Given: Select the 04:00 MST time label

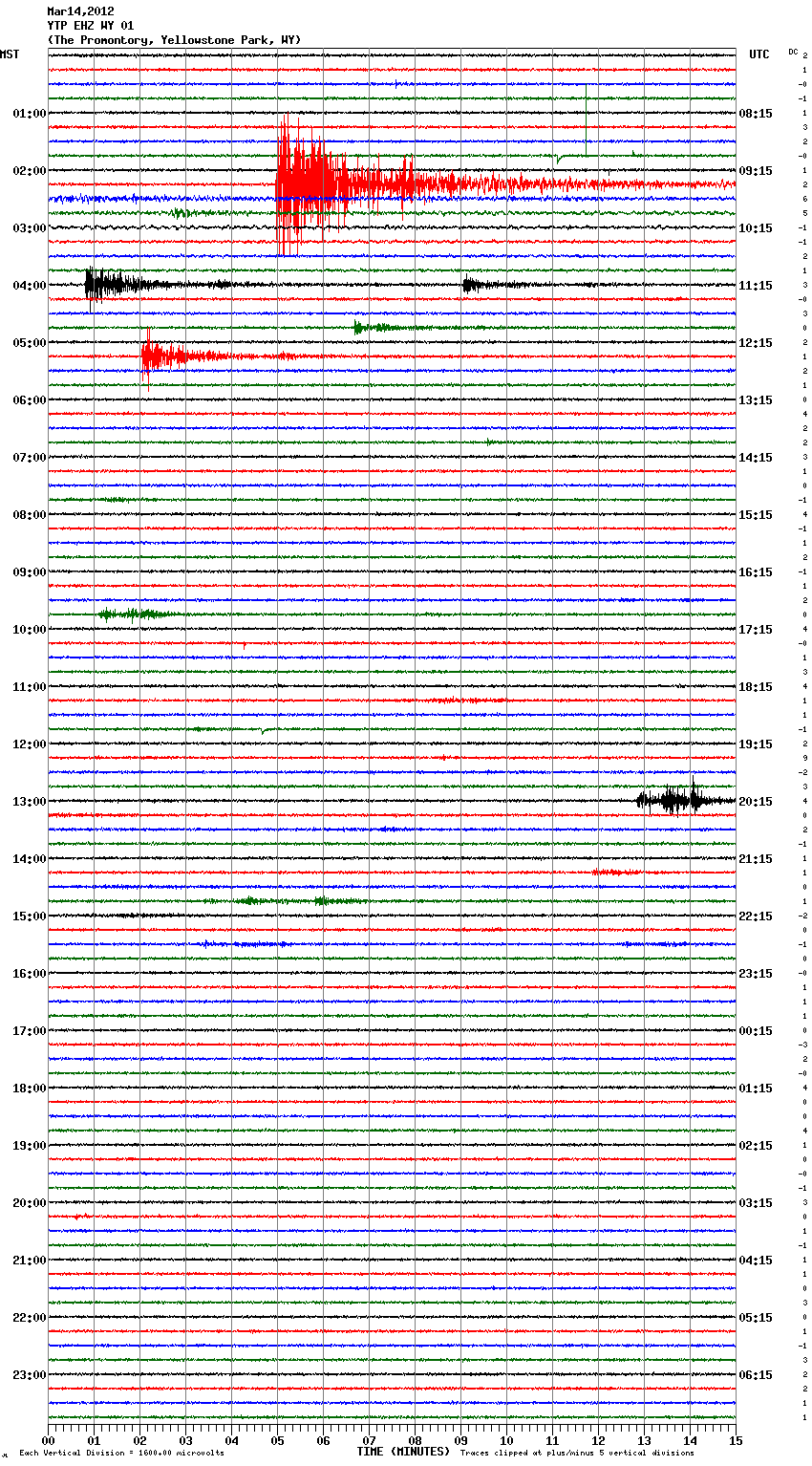Looking at the screenshot, I should 29,286.
